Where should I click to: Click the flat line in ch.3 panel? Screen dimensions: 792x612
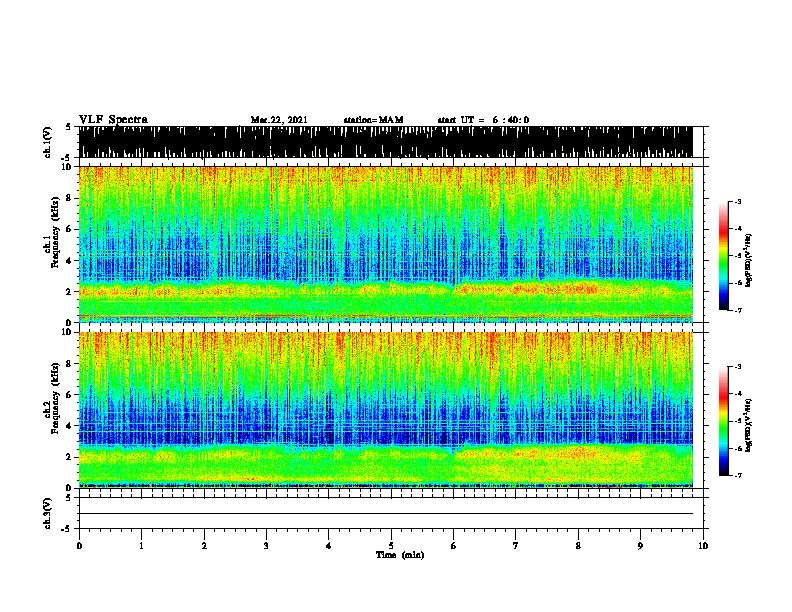385,514
